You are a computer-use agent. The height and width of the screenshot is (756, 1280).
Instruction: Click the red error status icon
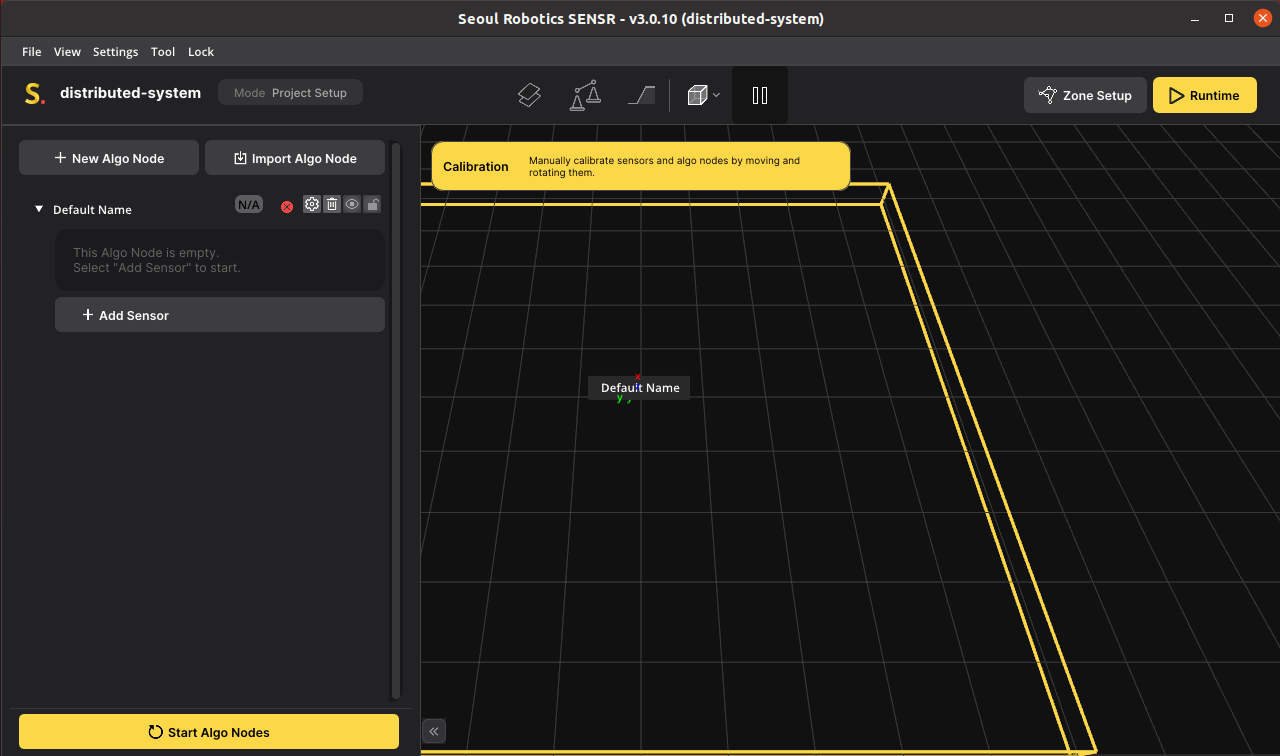287,206
